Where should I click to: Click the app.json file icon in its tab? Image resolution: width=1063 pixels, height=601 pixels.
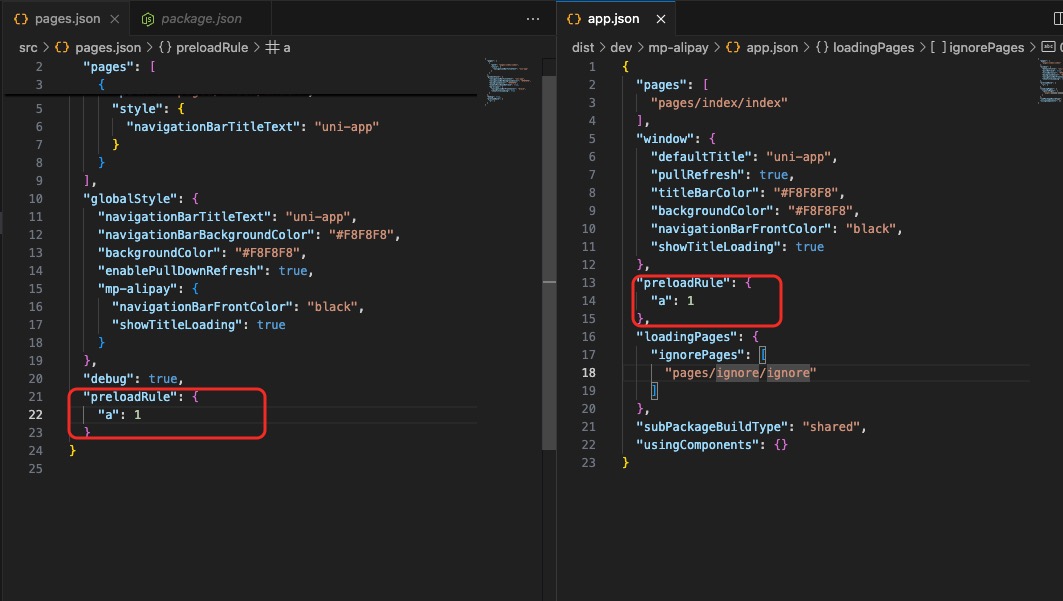point(574,19)
